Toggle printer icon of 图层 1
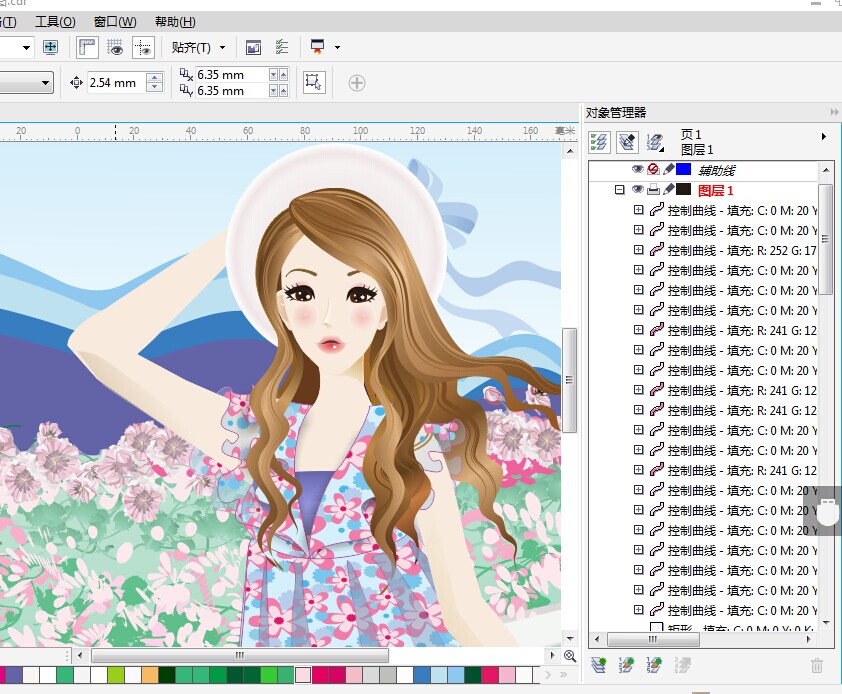 tap(653, 190)
